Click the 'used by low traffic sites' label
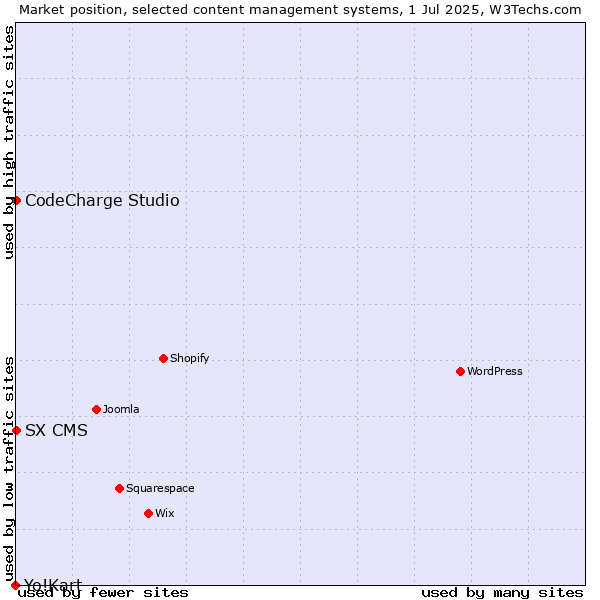The height and width of the screenshot is (600, 600). tap(8, 470)
